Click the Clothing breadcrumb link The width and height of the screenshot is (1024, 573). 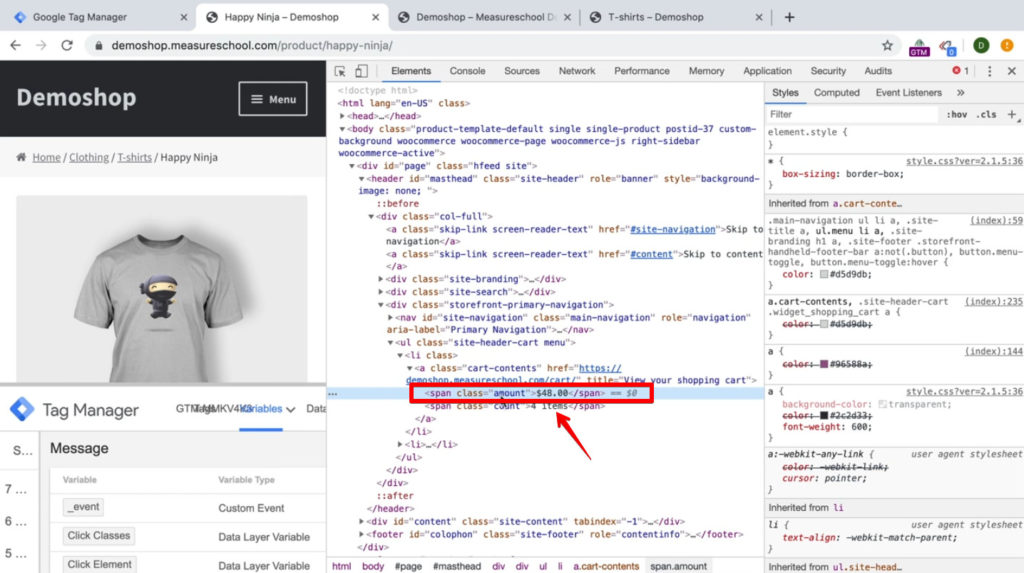click(89, 157)
